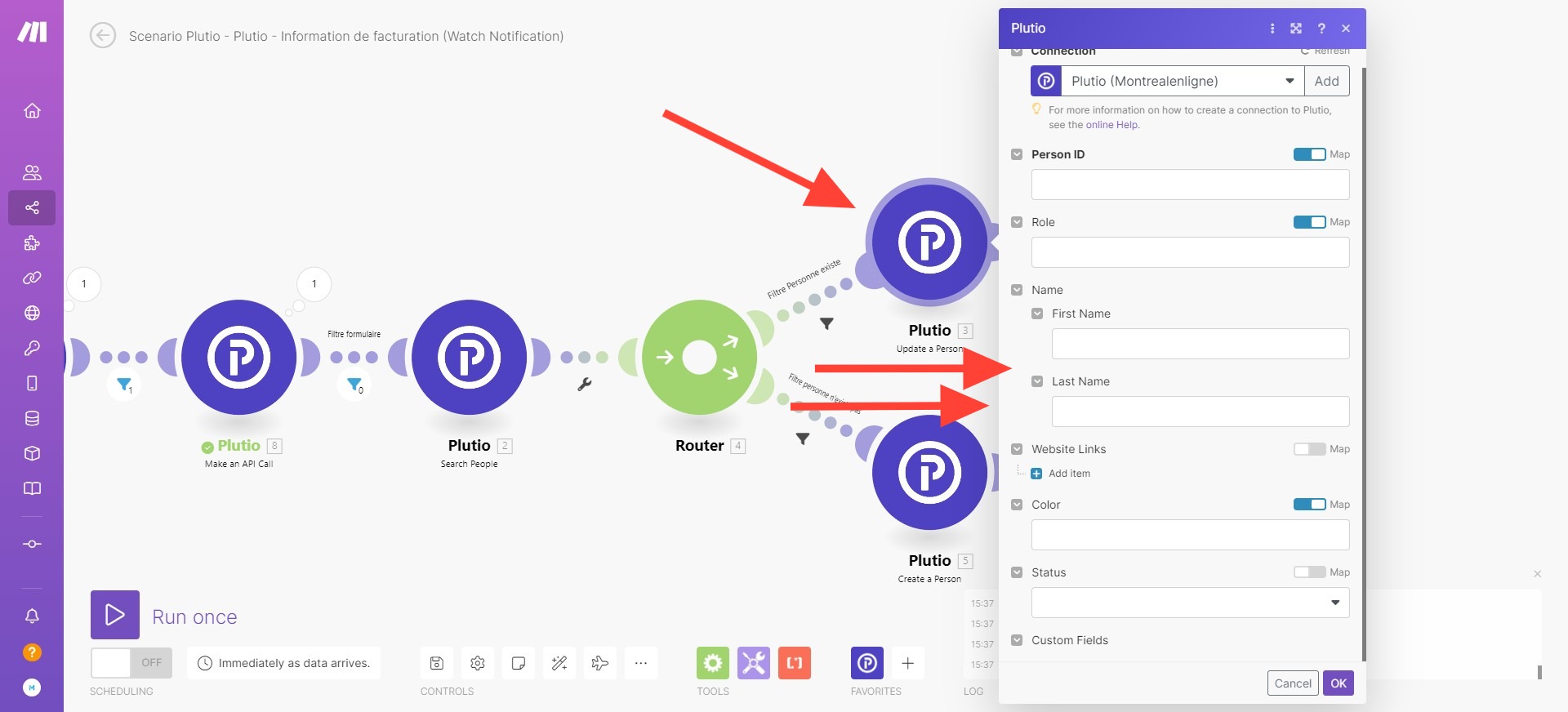Expand the Plutio panel to fullscreen
Screen dimensions: 1568x712
(x=1296, y=29)
